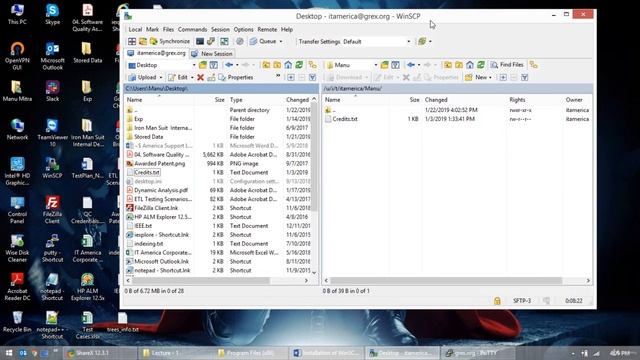Open the New Session tab
Image resolution: width=640 pixels, height=360 pixels.
click(x=212, y=53)
